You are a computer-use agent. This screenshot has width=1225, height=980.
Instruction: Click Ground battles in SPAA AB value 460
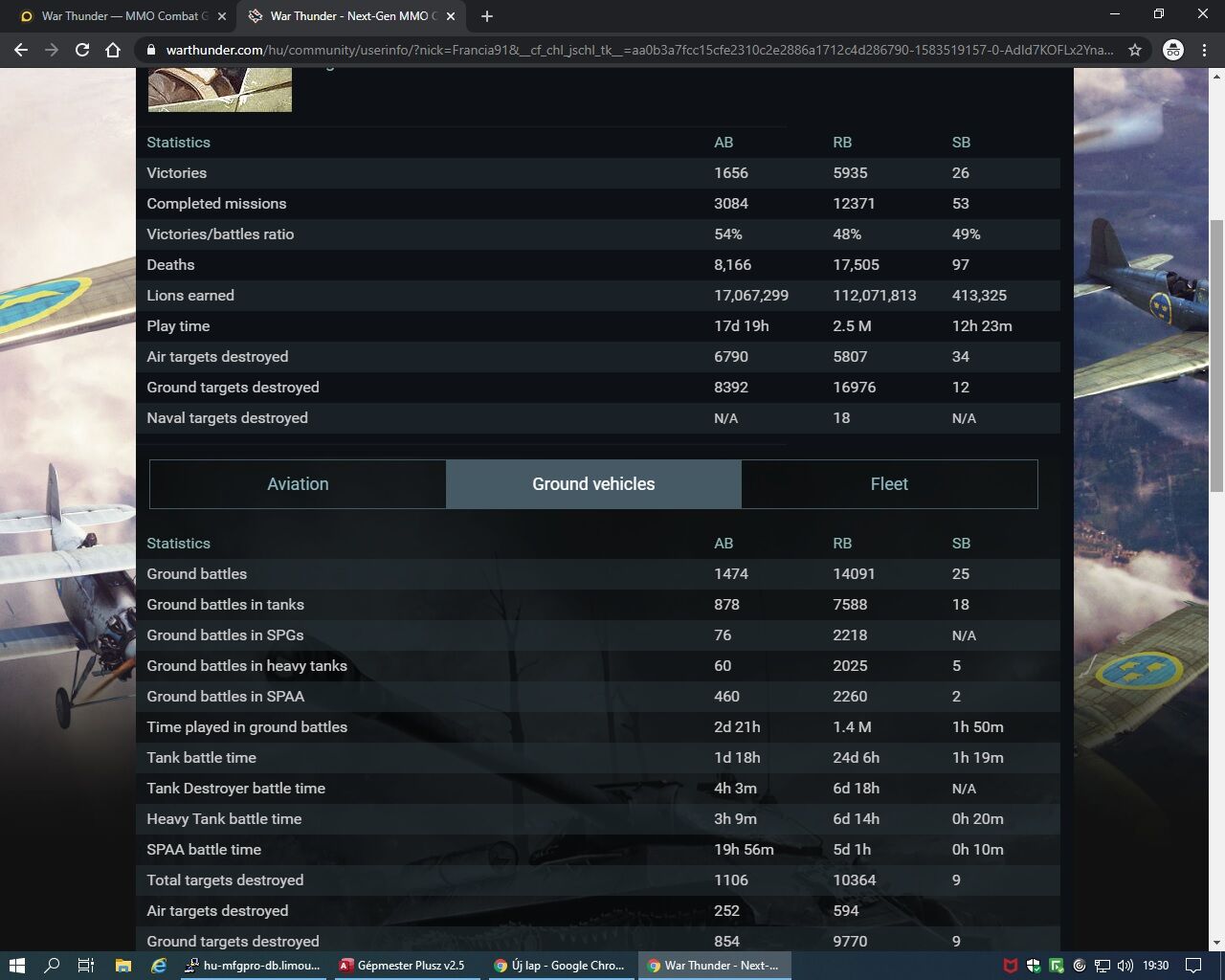point(726,697)
